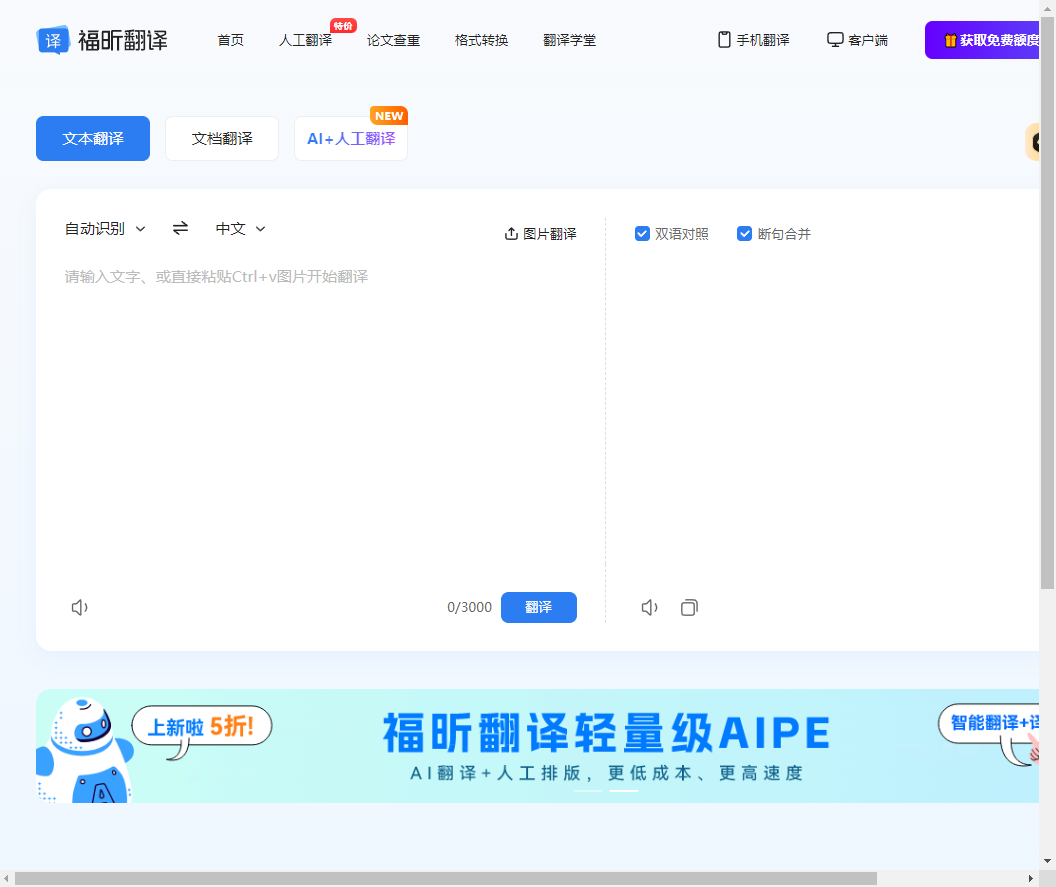Viewport: 1056px width, 887px height.
Task: Click the partially visible floating side widget
Action: click(1032, 141)
